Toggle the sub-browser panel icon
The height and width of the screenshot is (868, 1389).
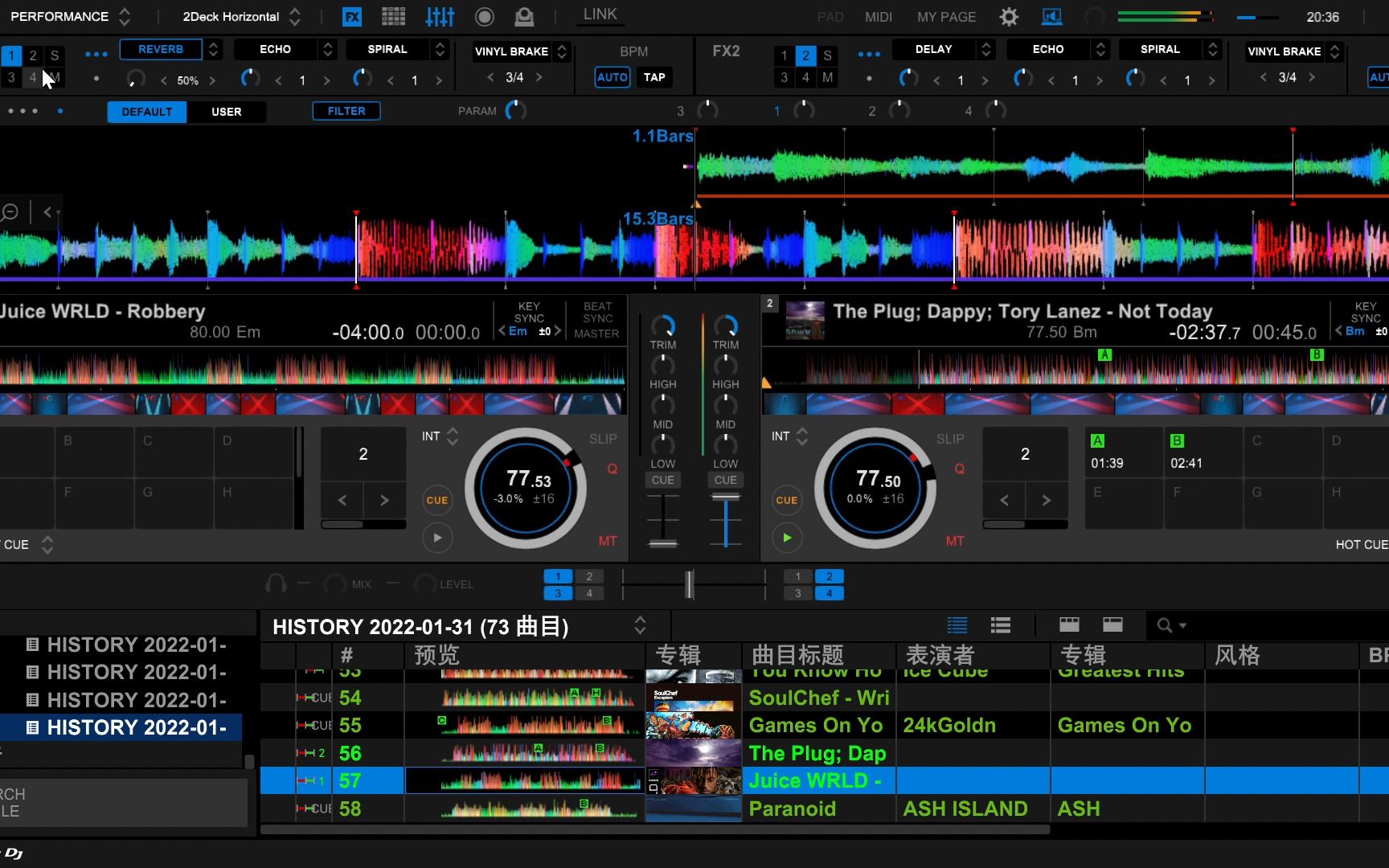pyautogui.click(x=1112, y=624)
